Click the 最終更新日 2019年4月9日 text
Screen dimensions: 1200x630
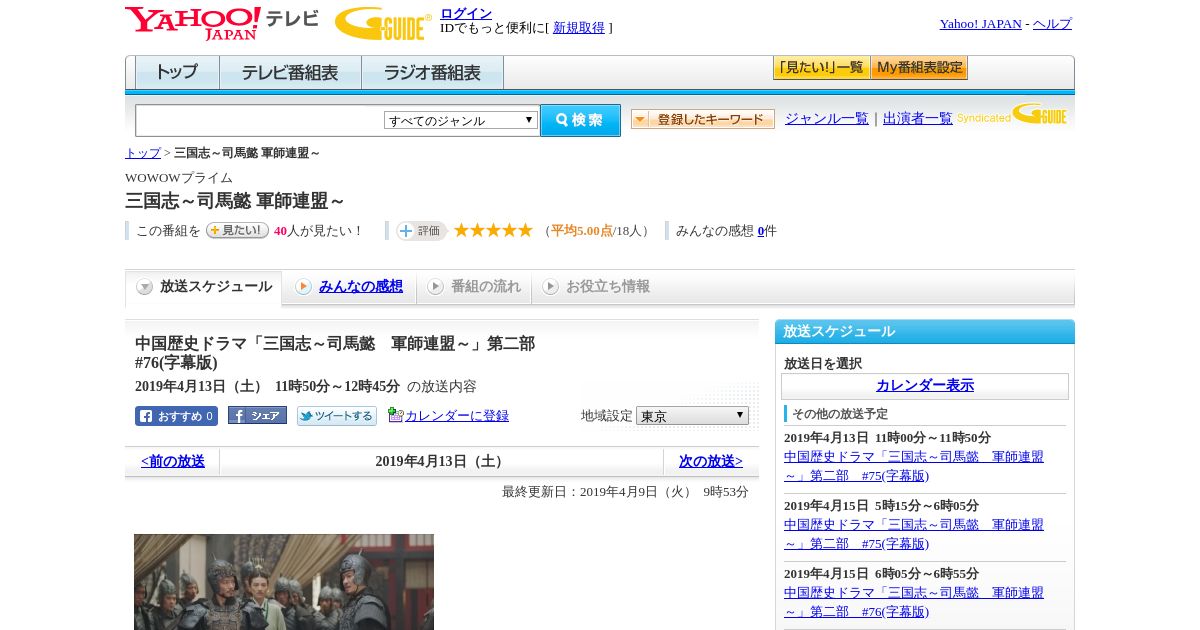pyautogui.click(x=625, y=492)
